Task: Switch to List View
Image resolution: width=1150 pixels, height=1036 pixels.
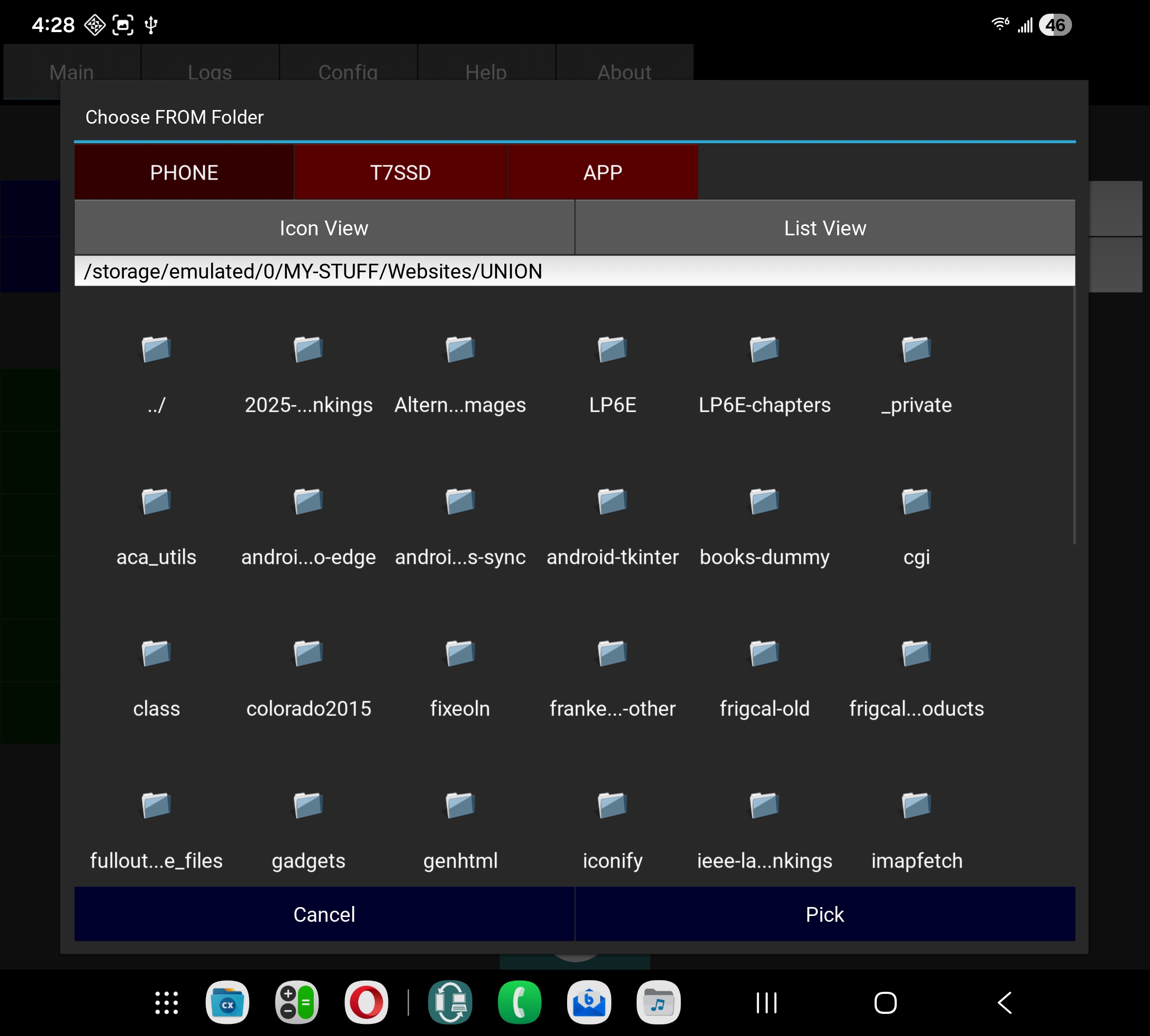Action: click(825, 228)
